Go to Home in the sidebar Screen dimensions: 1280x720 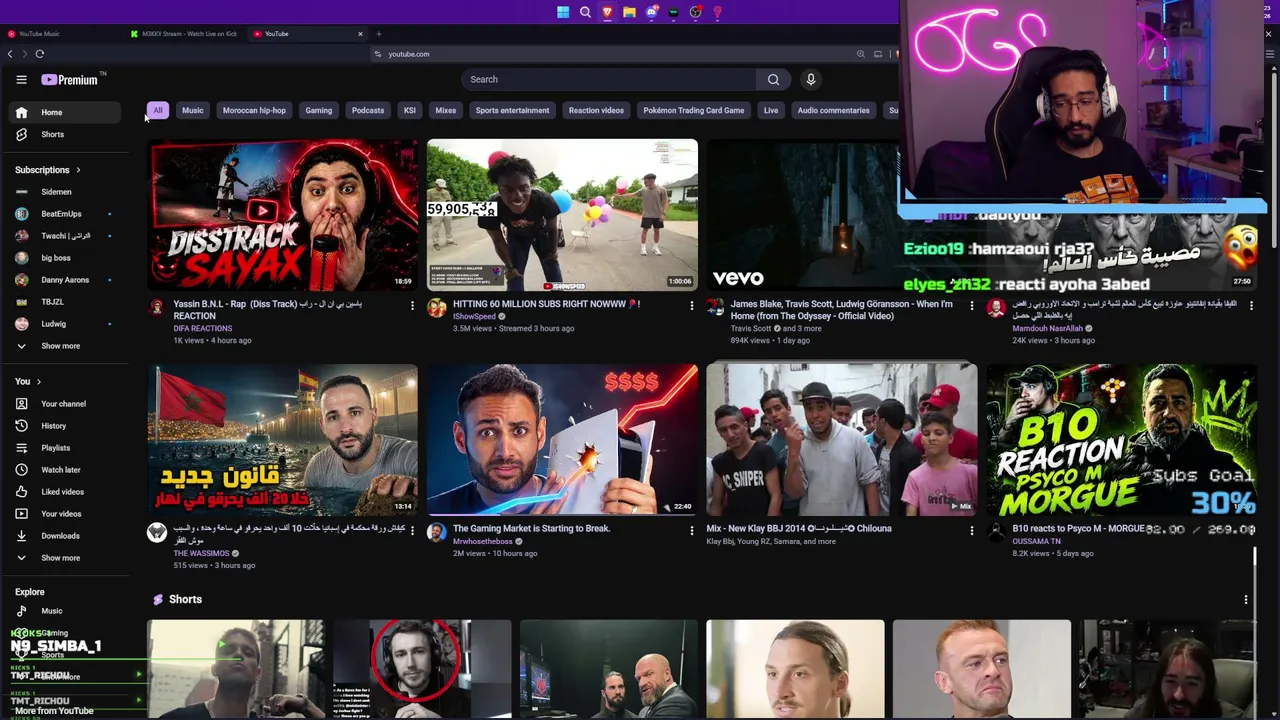tap(66, 113)
